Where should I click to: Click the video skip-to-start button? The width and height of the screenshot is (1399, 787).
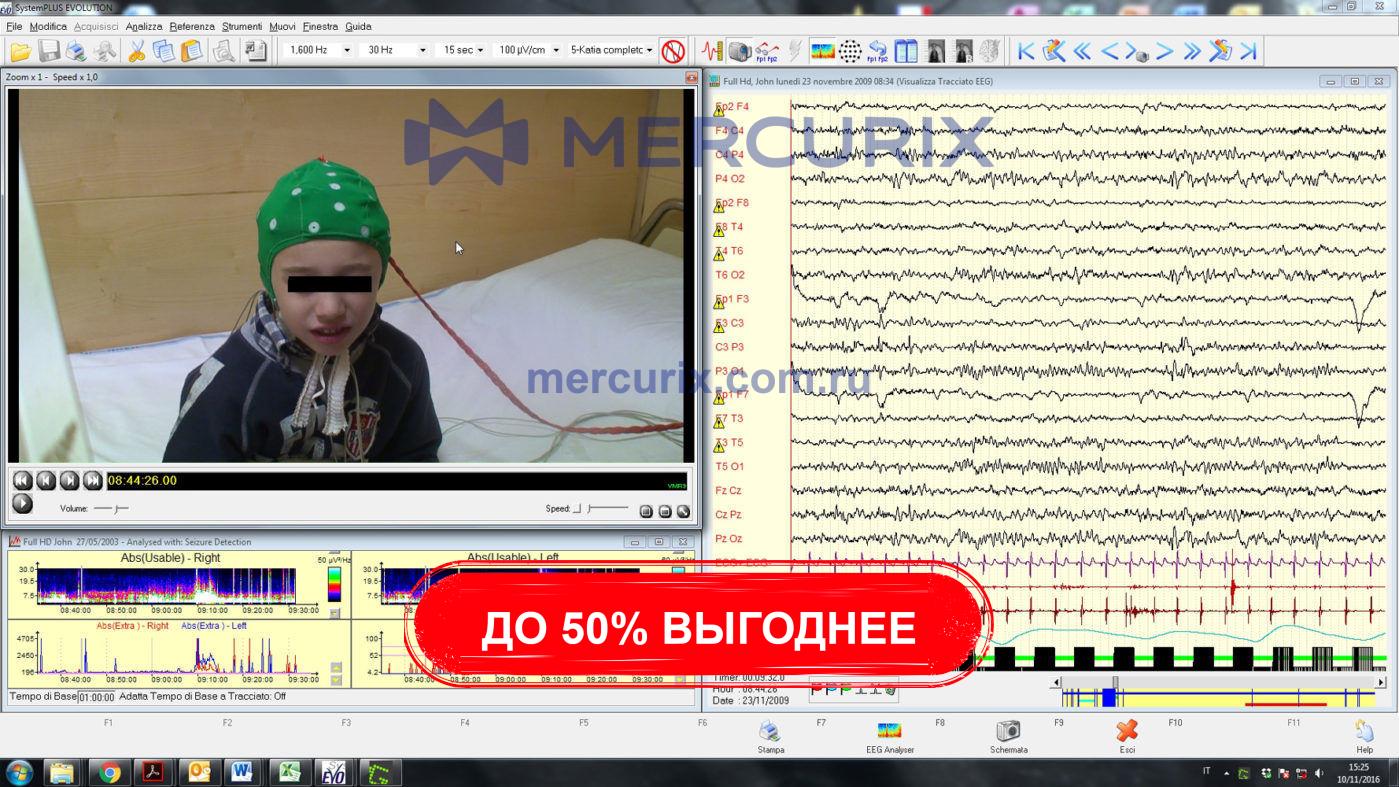coord(22,481)
